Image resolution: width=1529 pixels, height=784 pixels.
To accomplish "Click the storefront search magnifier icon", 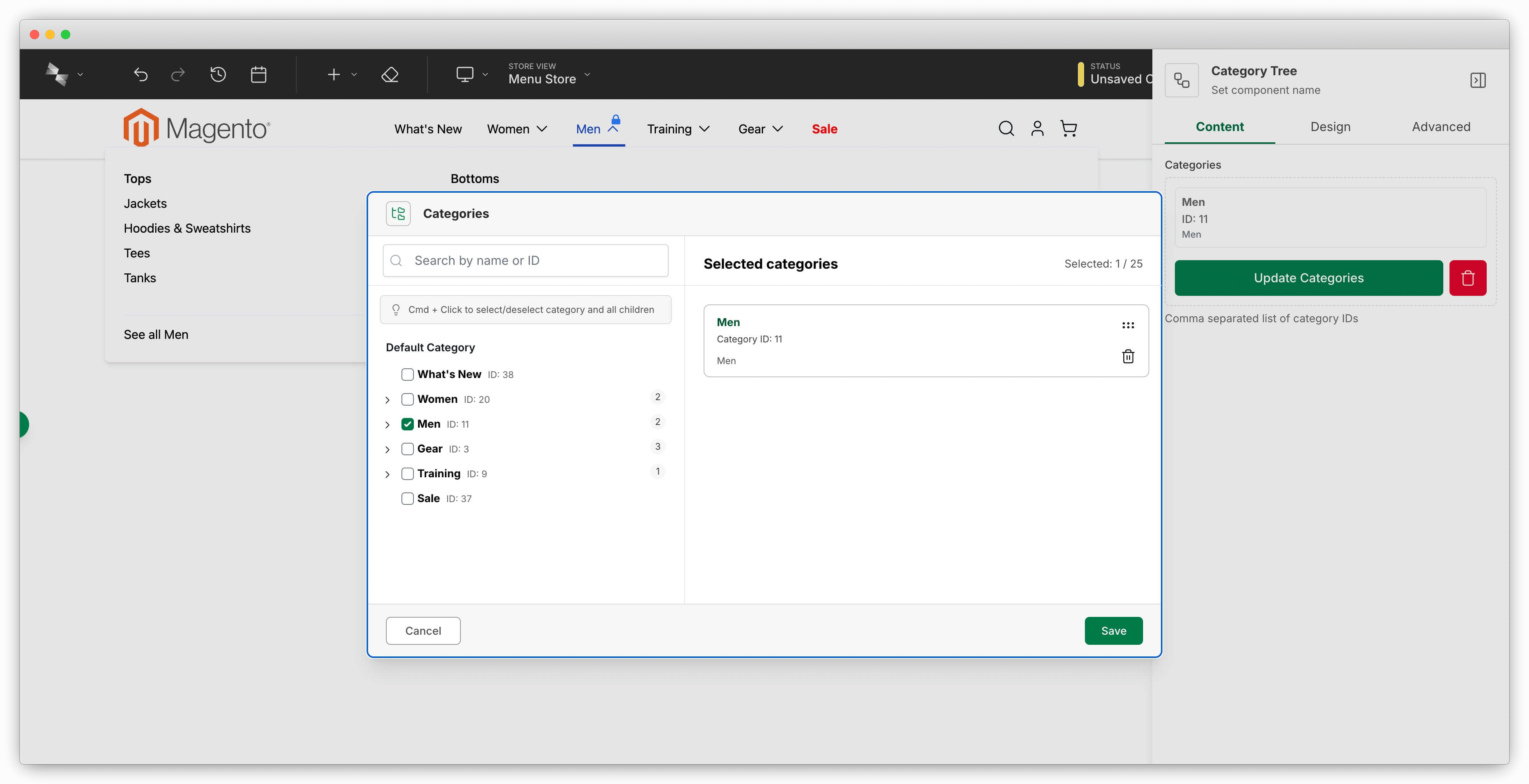I will click(x=1005, y=128).
